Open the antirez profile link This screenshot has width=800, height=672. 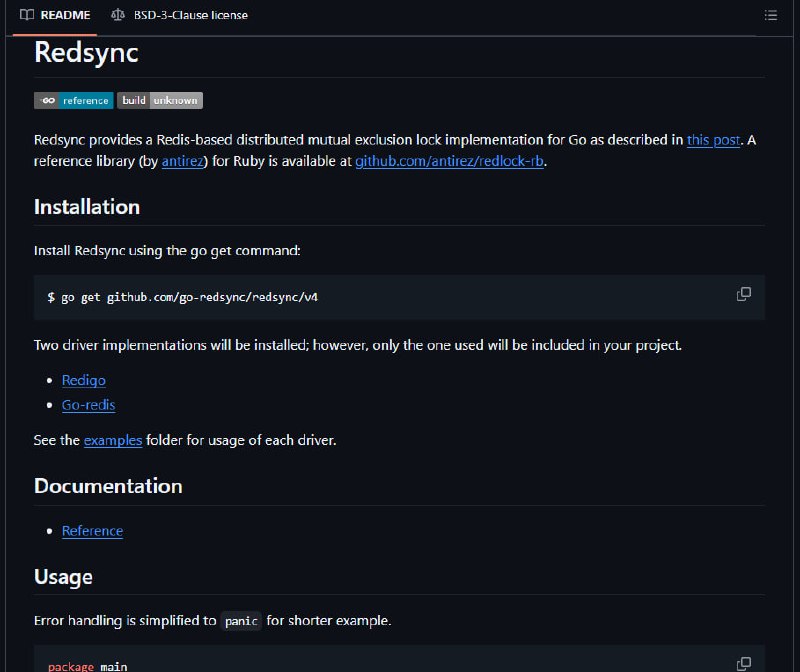pos(182,161)
